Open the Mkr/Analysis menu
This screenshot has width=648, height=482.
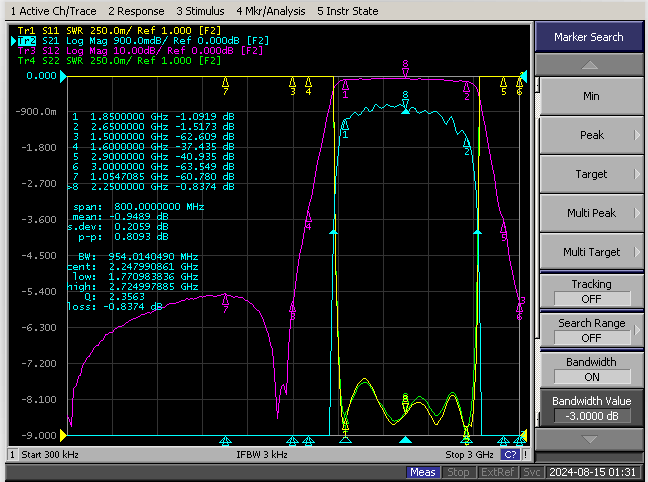click(271, 11)
